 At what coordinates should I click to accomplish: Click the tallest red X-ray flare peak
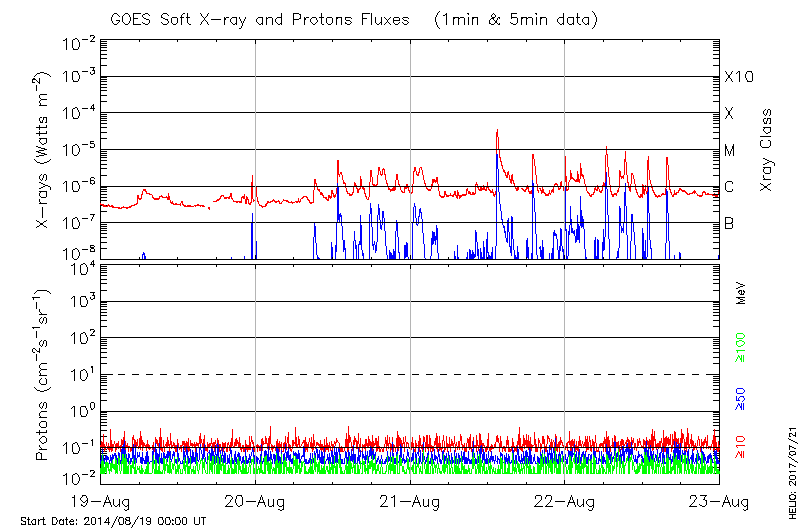tap(496, 131)
